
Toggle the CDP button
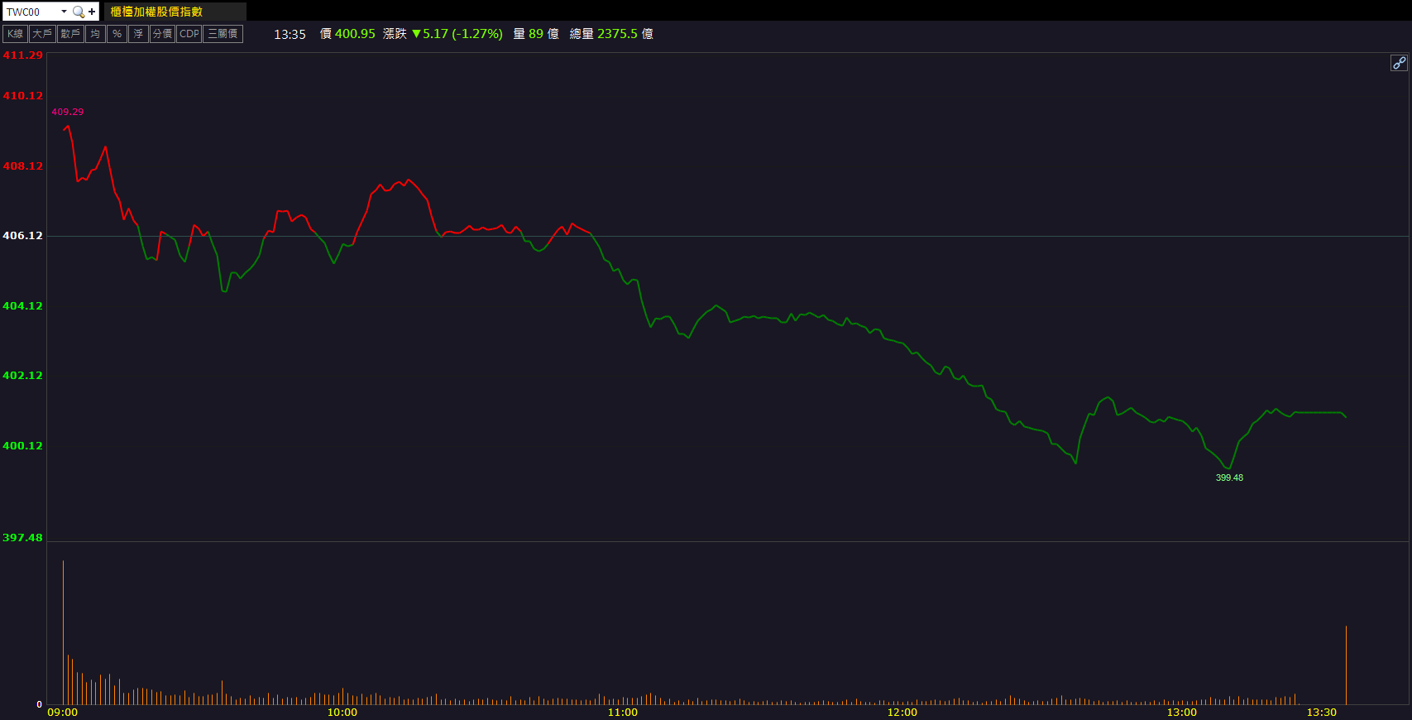[x=189, y=34]
